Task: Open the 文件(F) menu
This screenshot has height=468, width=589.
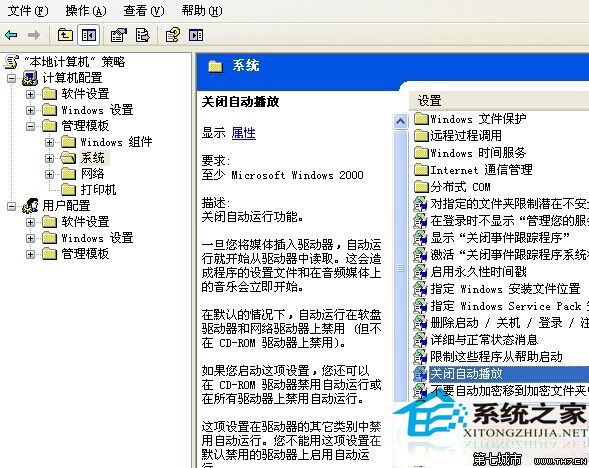Action: tap(28, 11)
